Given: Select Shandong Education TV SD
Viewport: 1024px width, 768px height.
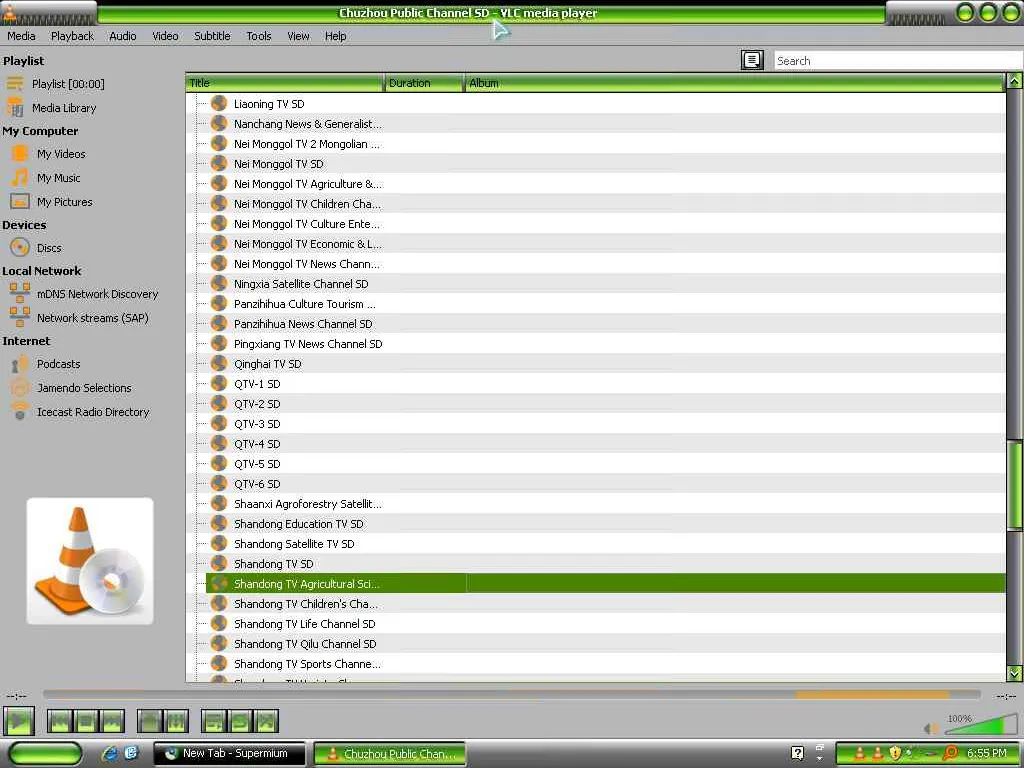Looking at the screenshot, I should point(596,524).
